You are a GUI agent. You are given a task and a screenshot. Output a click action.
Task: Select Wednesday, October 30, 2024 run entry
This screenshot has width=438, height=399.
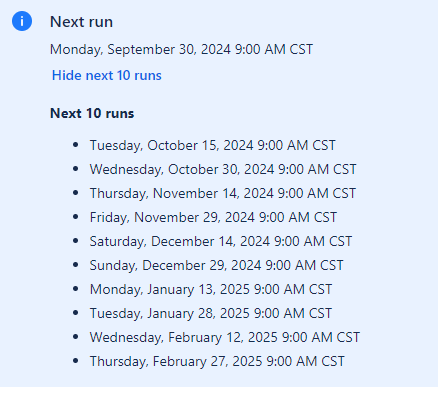[223, 169]
